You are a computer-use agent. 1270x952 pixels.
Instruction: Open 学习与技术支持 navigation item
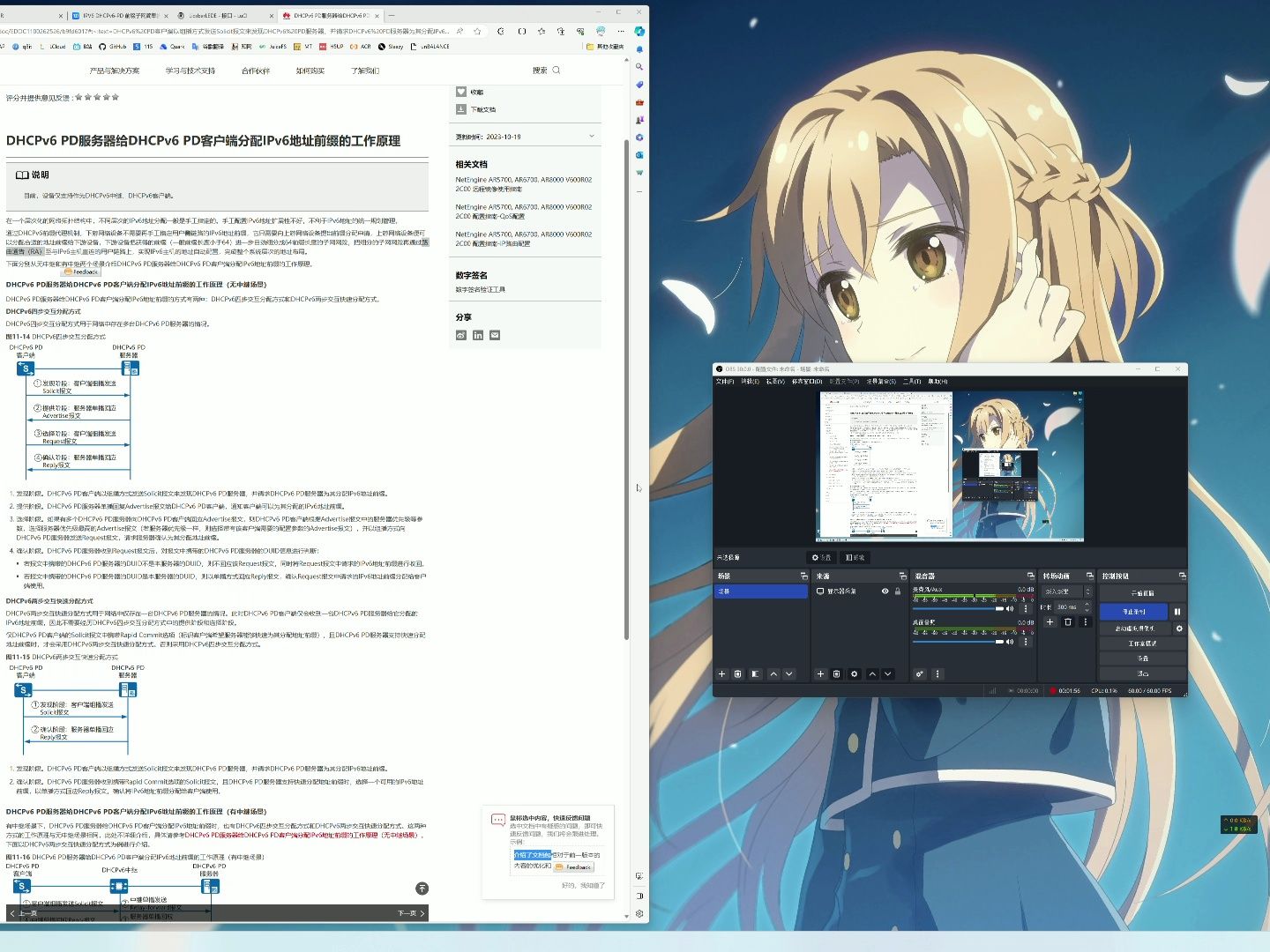(190, 71)
